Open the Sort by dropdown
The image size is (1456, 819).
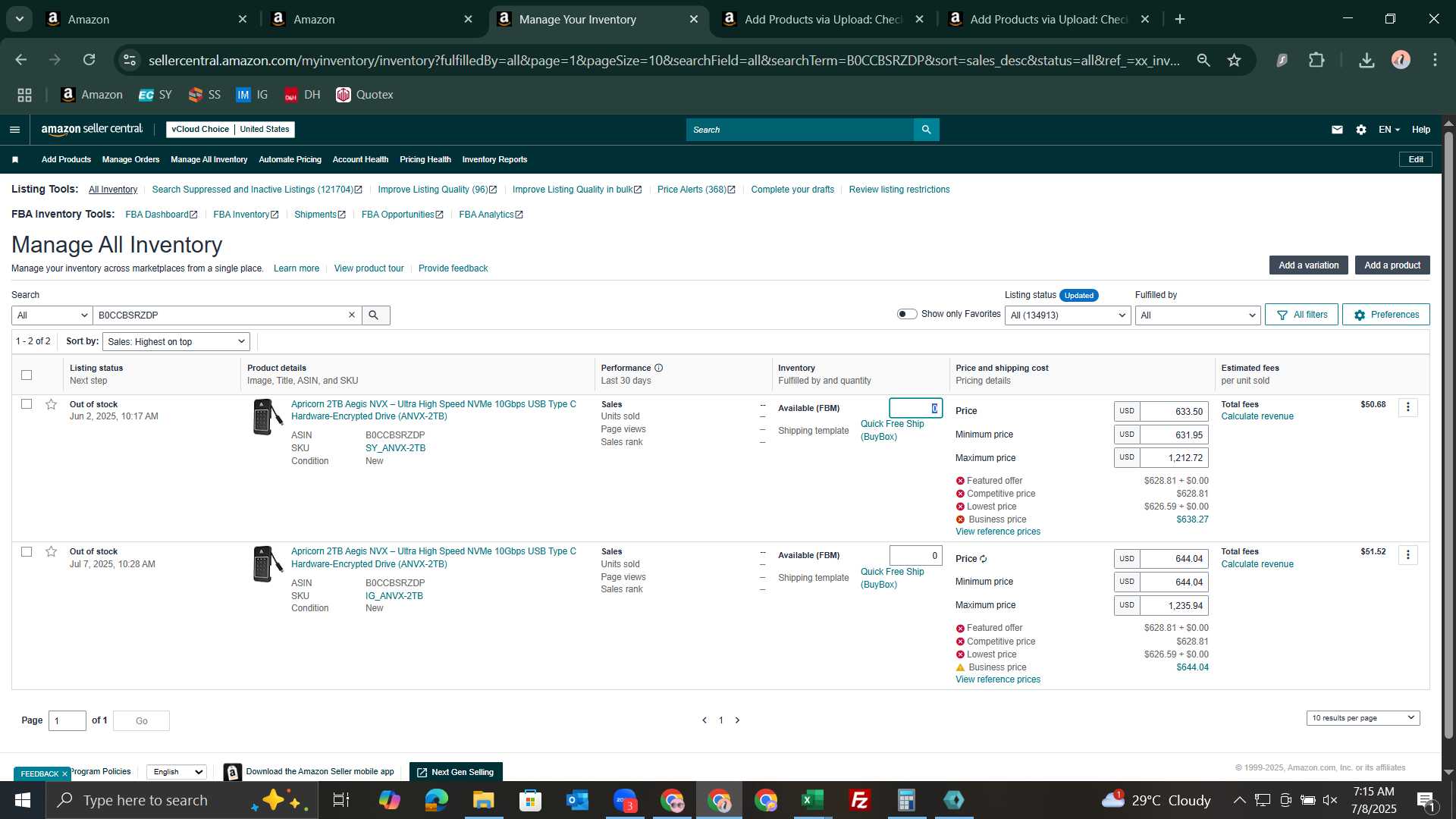pos(176,342)
